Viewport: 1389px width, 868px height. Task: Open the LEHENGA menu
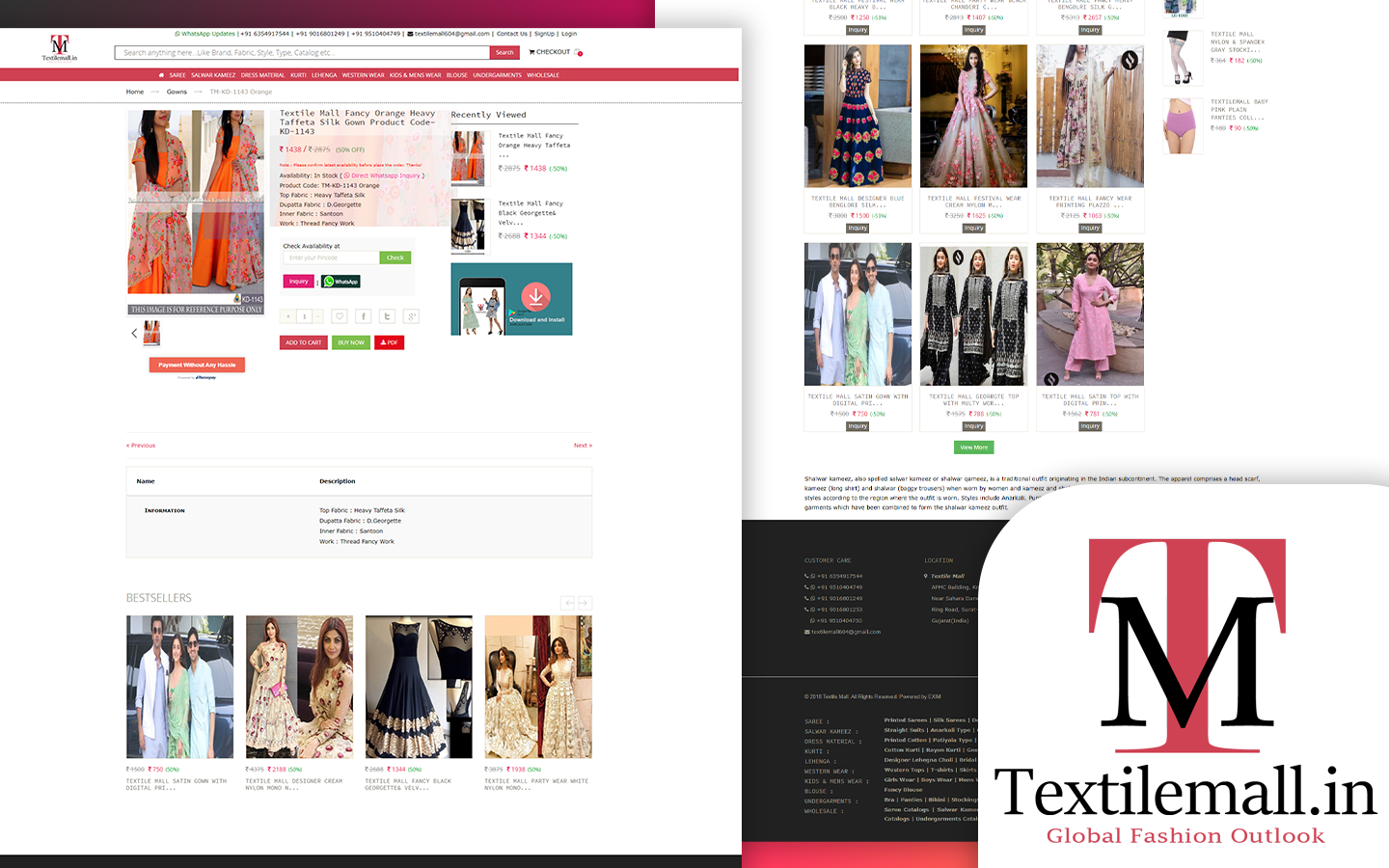(324, 75)
